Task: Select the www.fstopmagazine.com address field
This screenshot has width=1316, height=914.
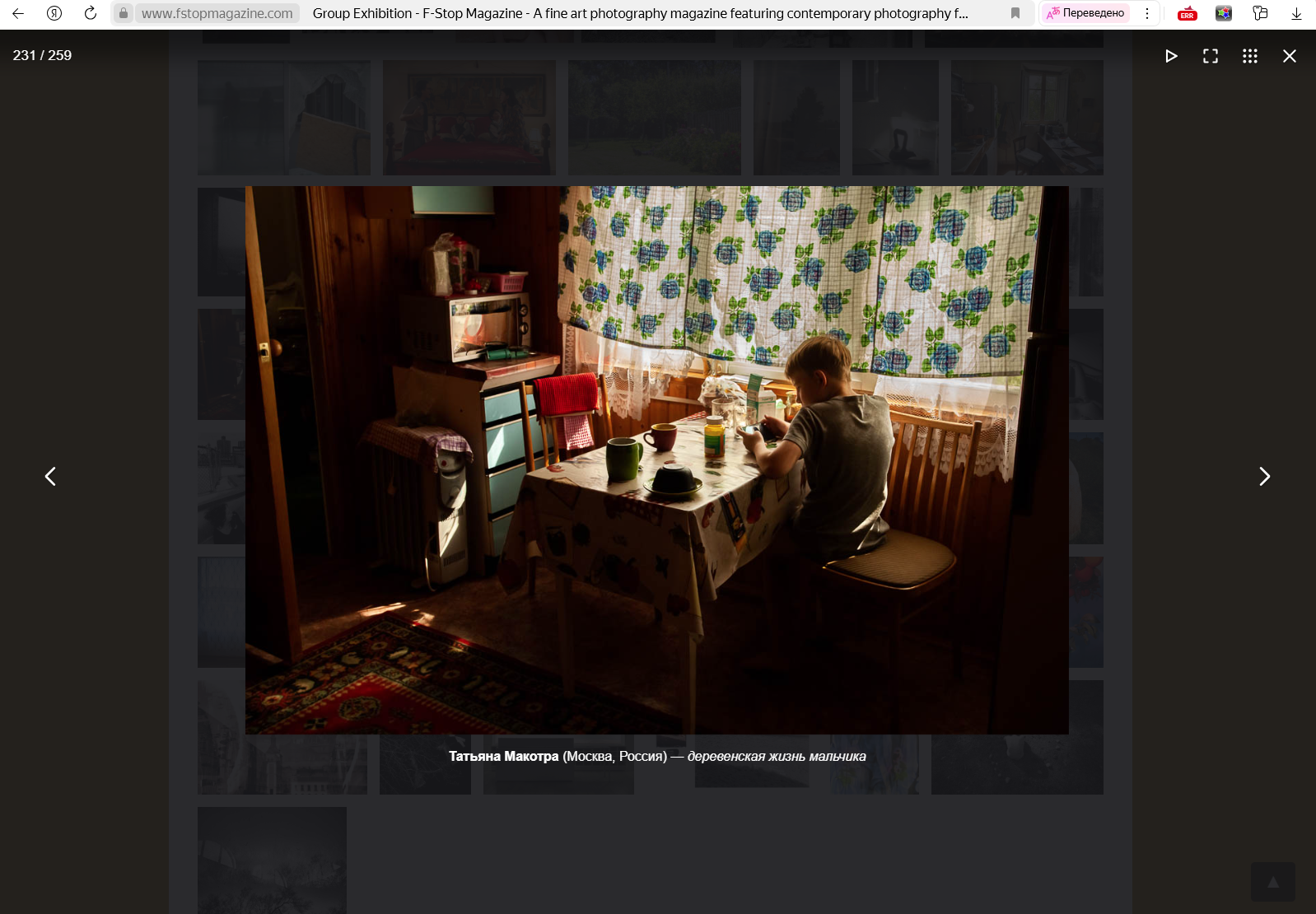Action: 217,13
